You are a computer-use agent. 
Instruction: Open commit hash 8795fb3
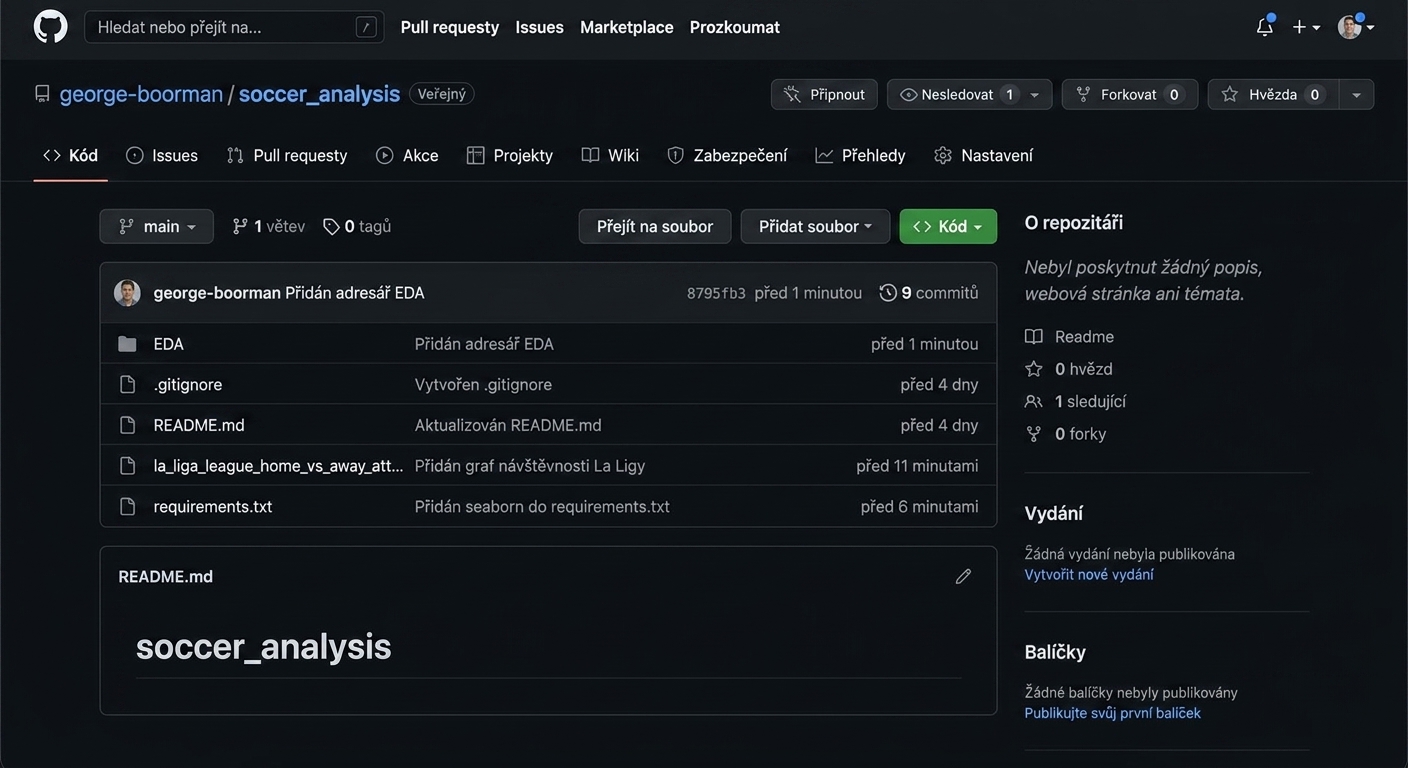[x=716, y=293]
